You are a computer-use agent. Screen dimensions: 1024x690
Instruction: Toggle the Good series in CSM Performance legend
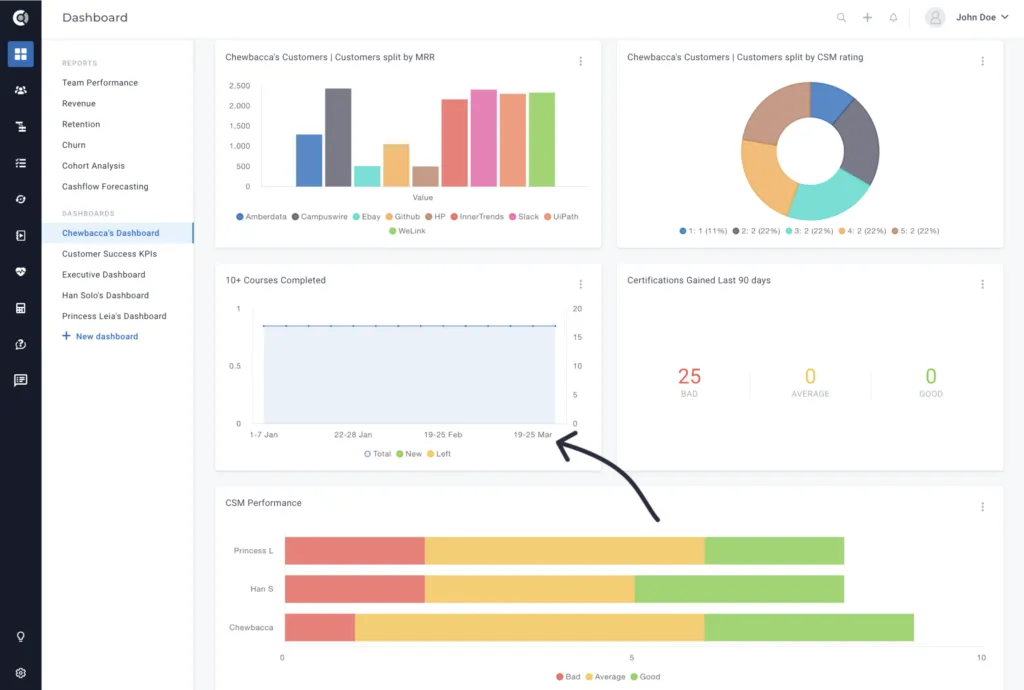click(645, 677)
